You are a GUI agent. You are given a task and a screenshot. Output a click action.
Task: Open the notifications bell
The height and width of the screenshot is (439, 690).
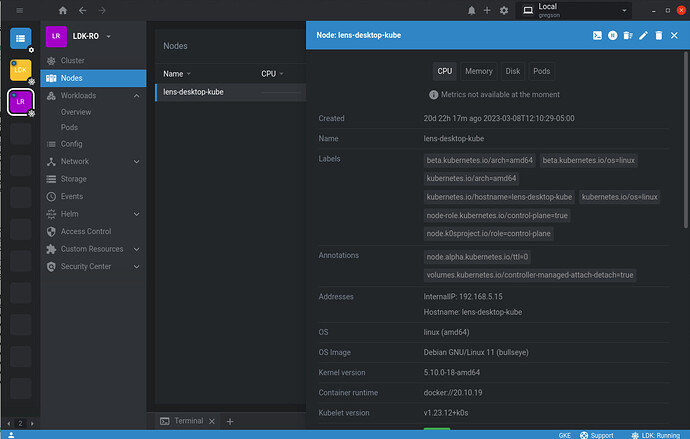click(x=472, y=10)
